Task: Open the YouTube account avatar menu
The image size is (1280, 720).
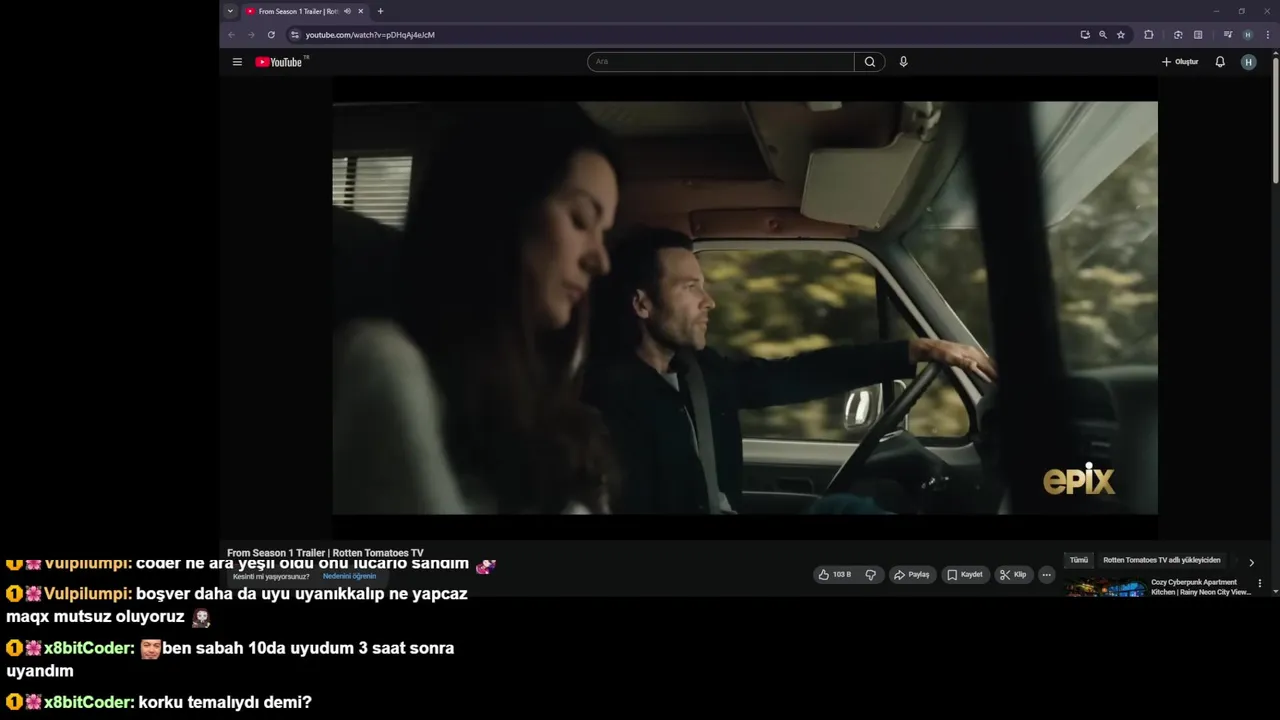Action: tap(1248, 62)
